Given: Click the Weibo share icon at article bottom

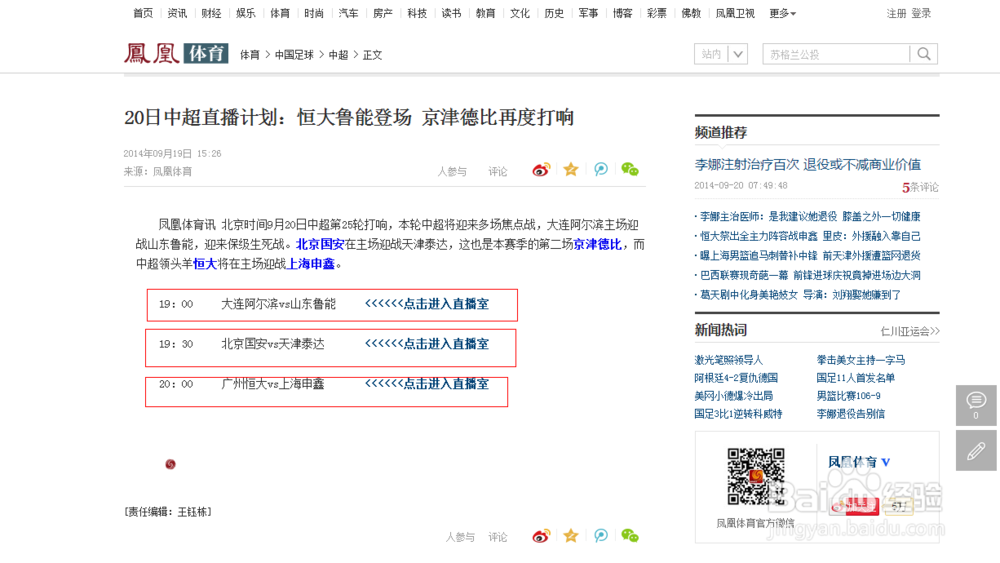Looking at the screenshot, I should point(541,536).
